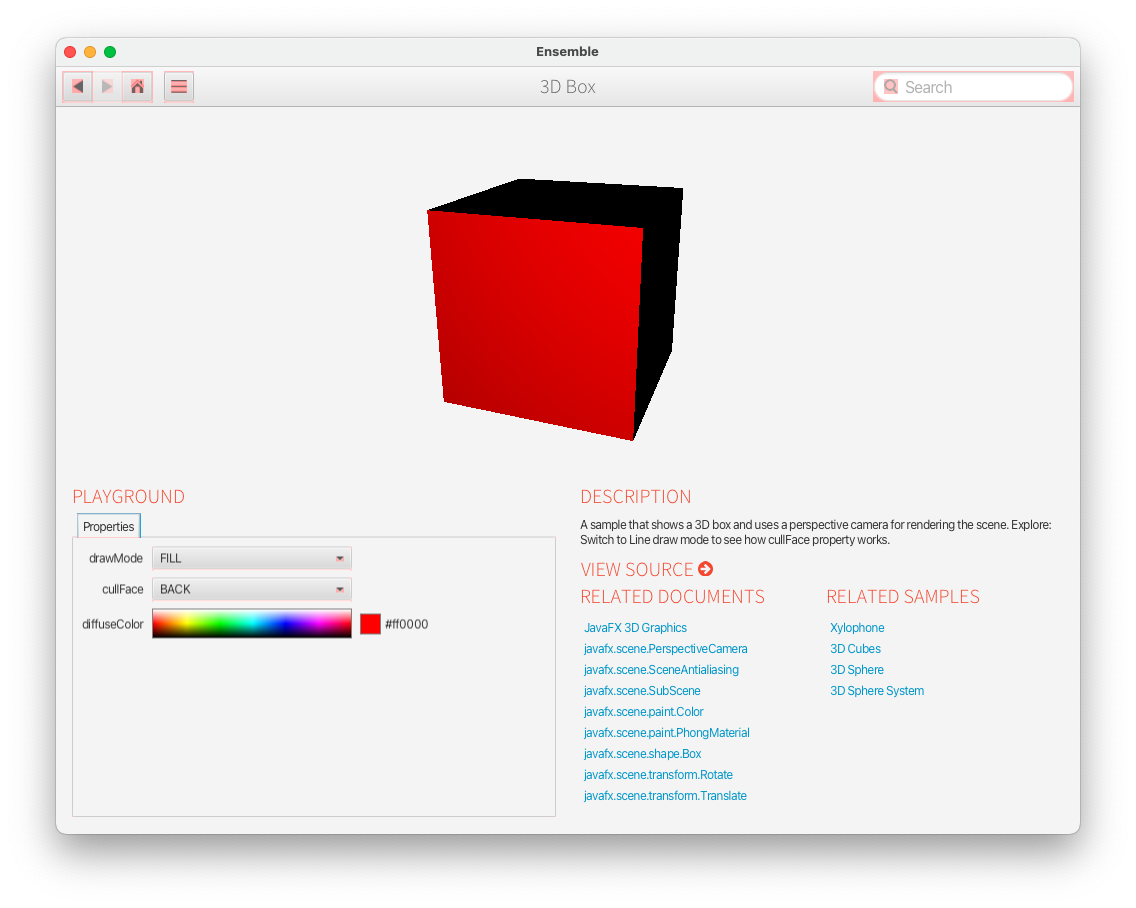Screen dimensions: 1136x908
Task: Open the drawMode dropdown
Action: click(x=251, y=558)
